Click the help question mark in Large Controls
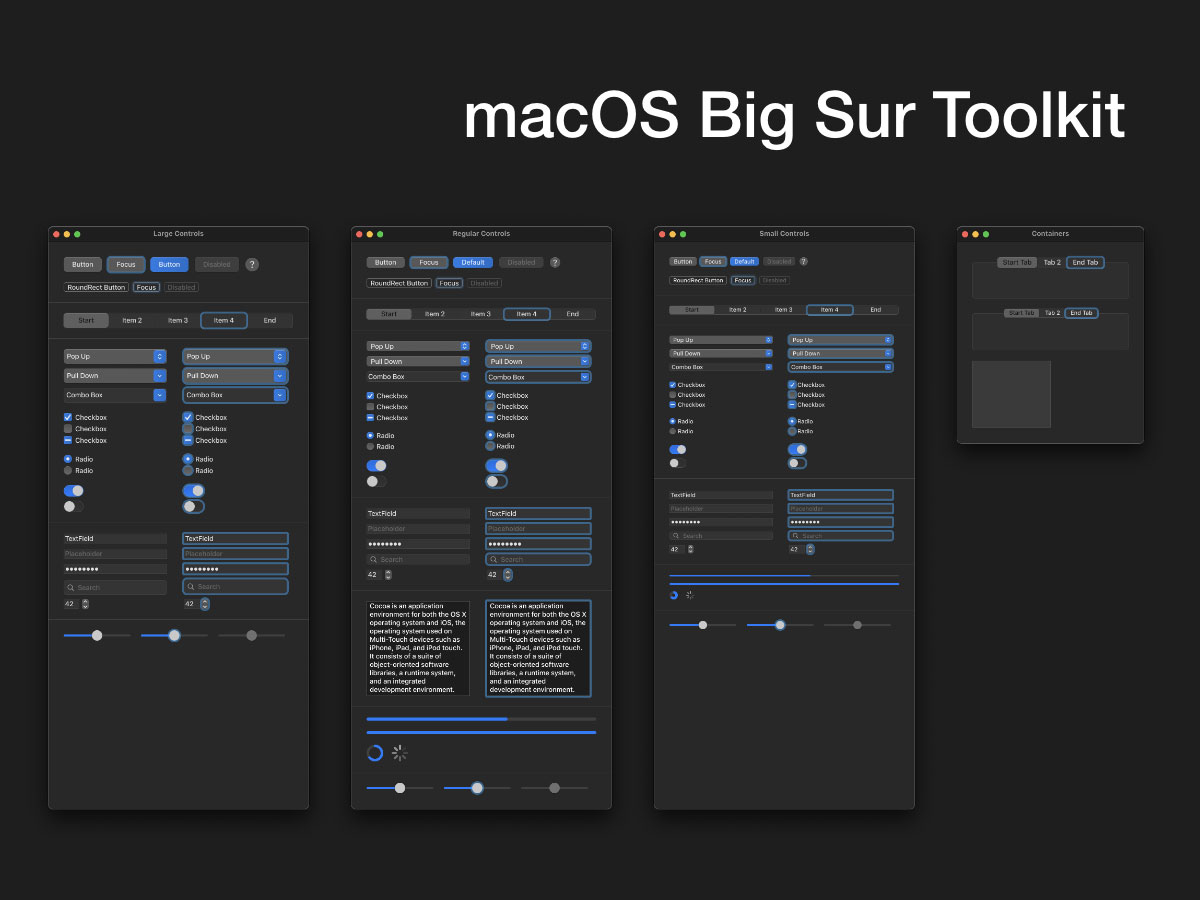Viewport: 1200px width, 900px height. (x=252, y=264)
